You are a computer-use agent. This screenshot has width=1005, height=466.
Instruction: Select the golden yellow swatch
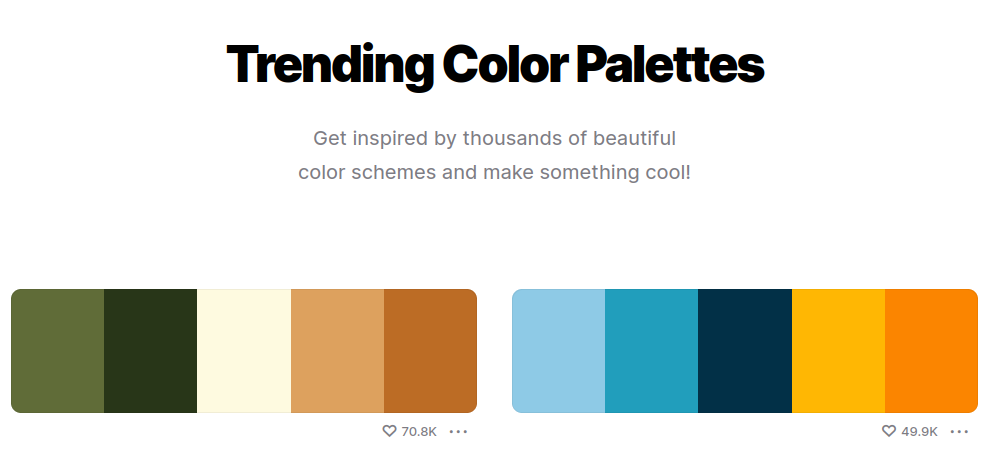tap(838, 351)
